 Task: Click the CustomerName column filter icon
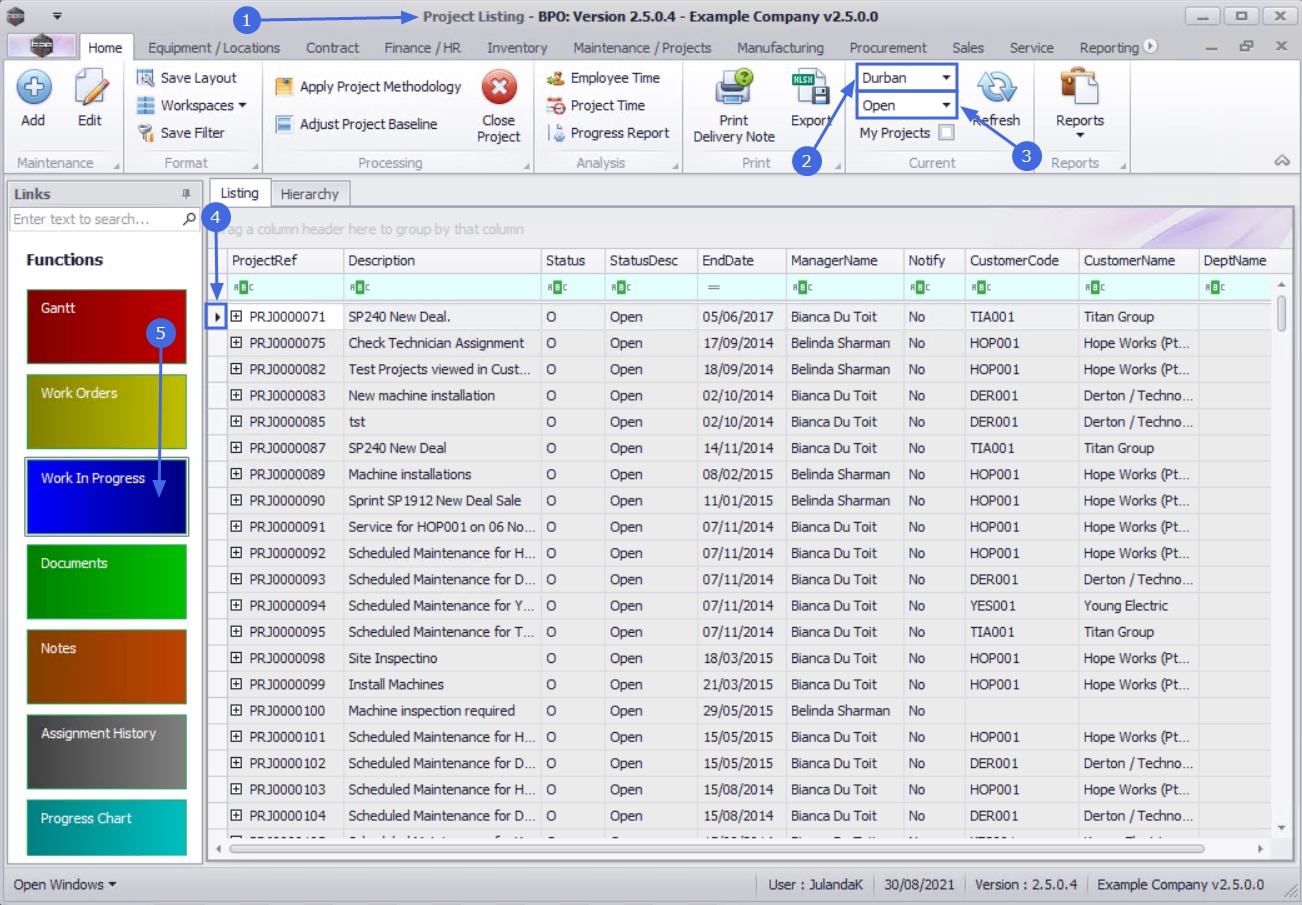coord(1095,288)
